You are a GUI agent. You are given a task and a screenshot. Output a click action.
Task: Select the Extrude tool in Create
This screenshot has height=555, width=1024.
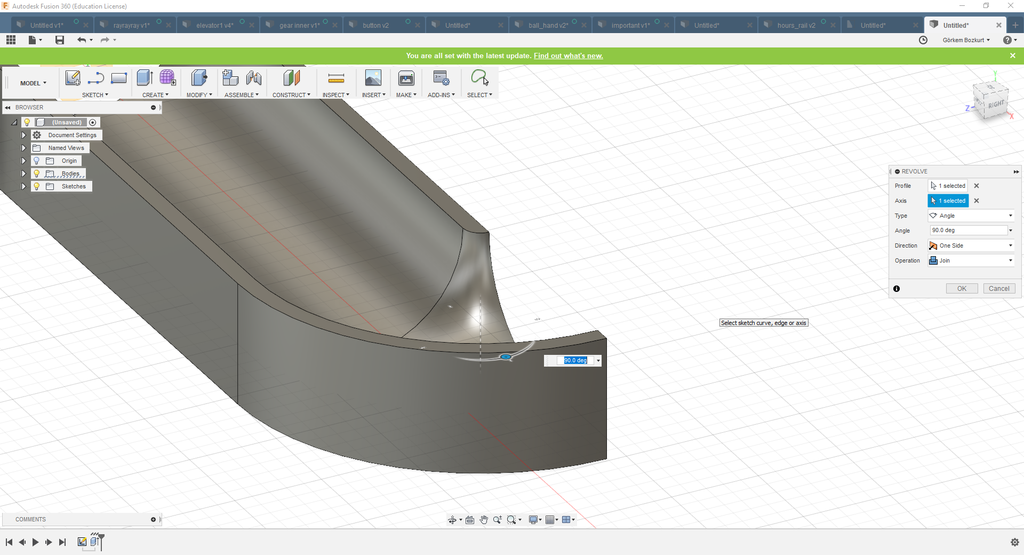[144, 78]
